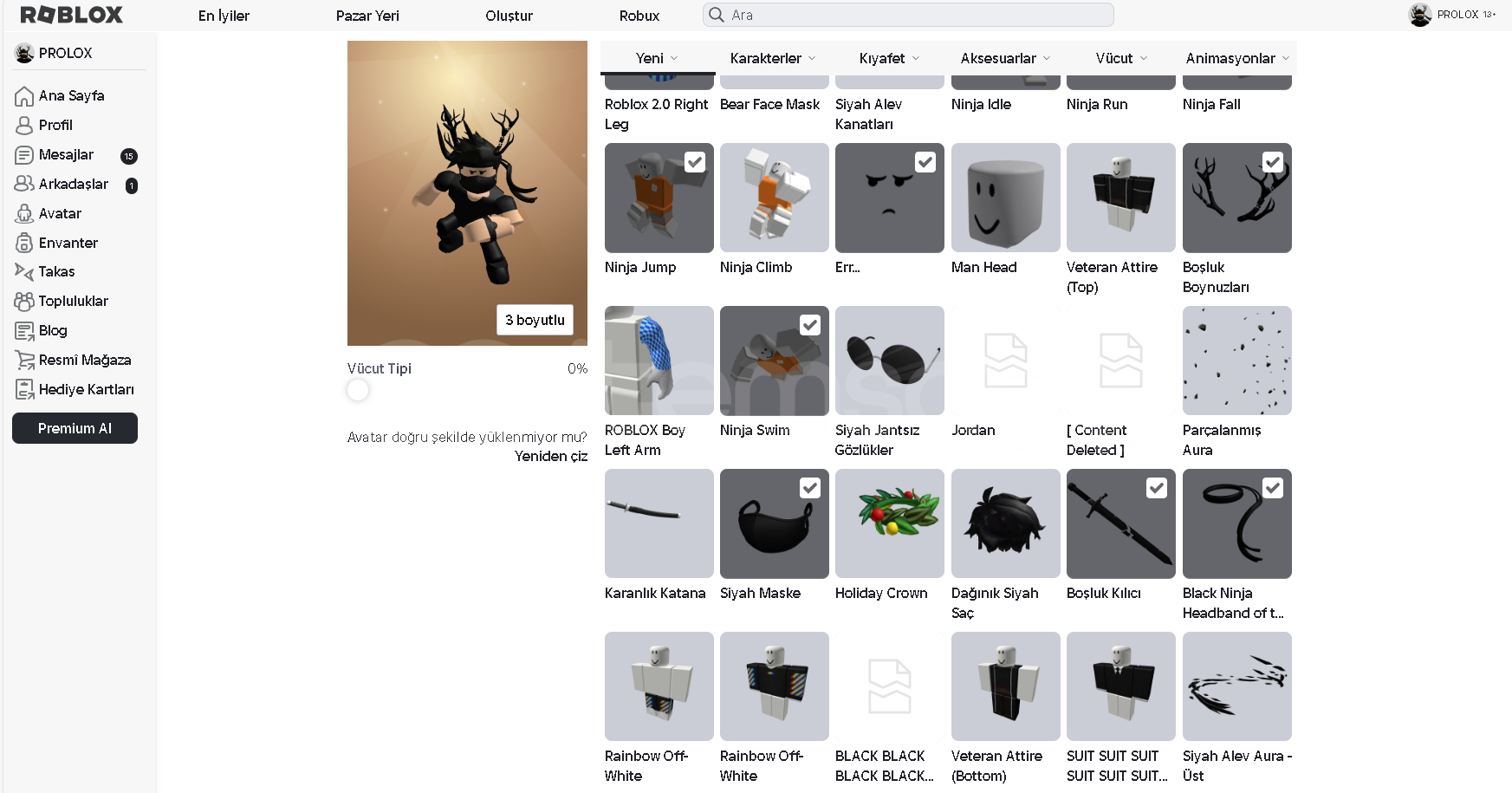Click the Takas trade icon

pyautogui.click(x=24, y=272)
